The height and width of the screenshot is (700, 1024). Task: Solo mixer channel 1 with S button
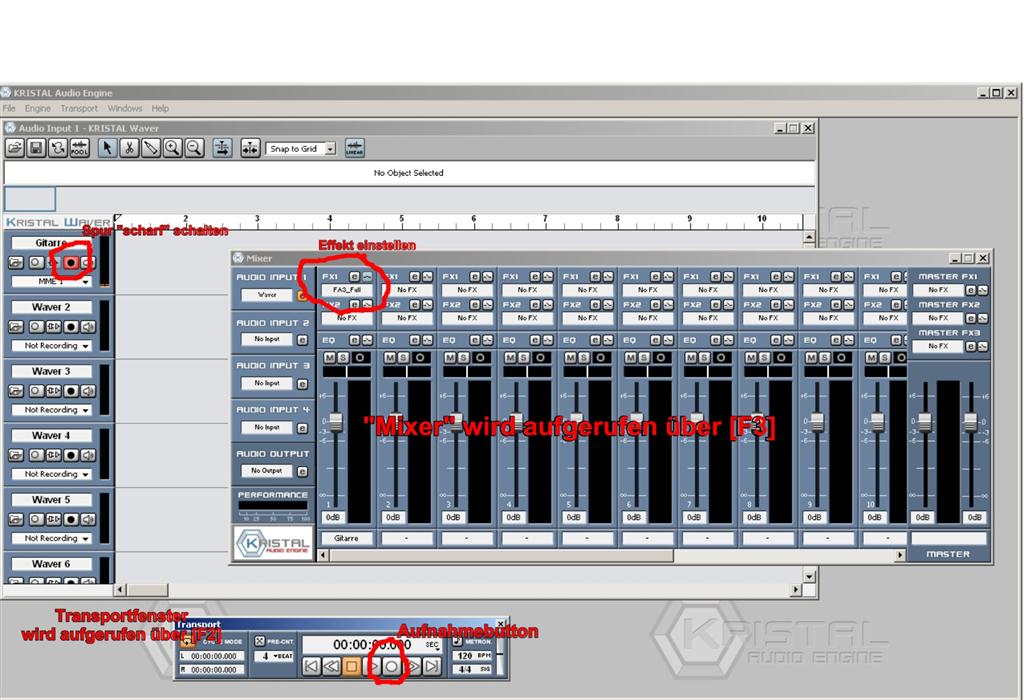click(342, 358)
